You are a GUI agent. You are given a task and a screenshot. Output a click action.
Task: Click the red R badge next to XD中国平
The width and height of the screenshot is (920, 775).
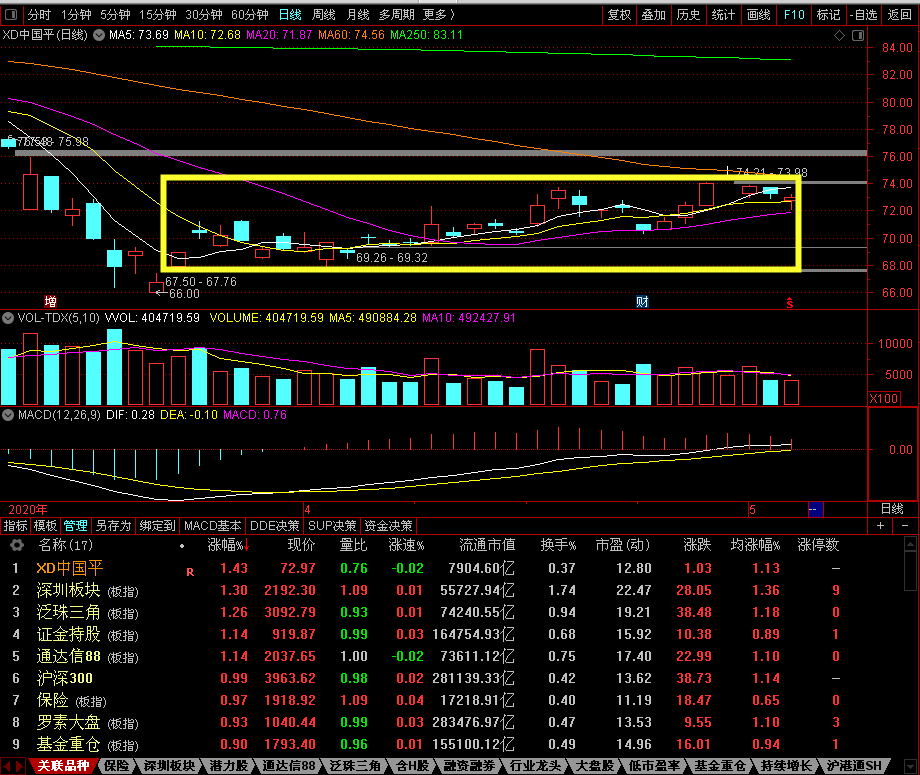190,572
